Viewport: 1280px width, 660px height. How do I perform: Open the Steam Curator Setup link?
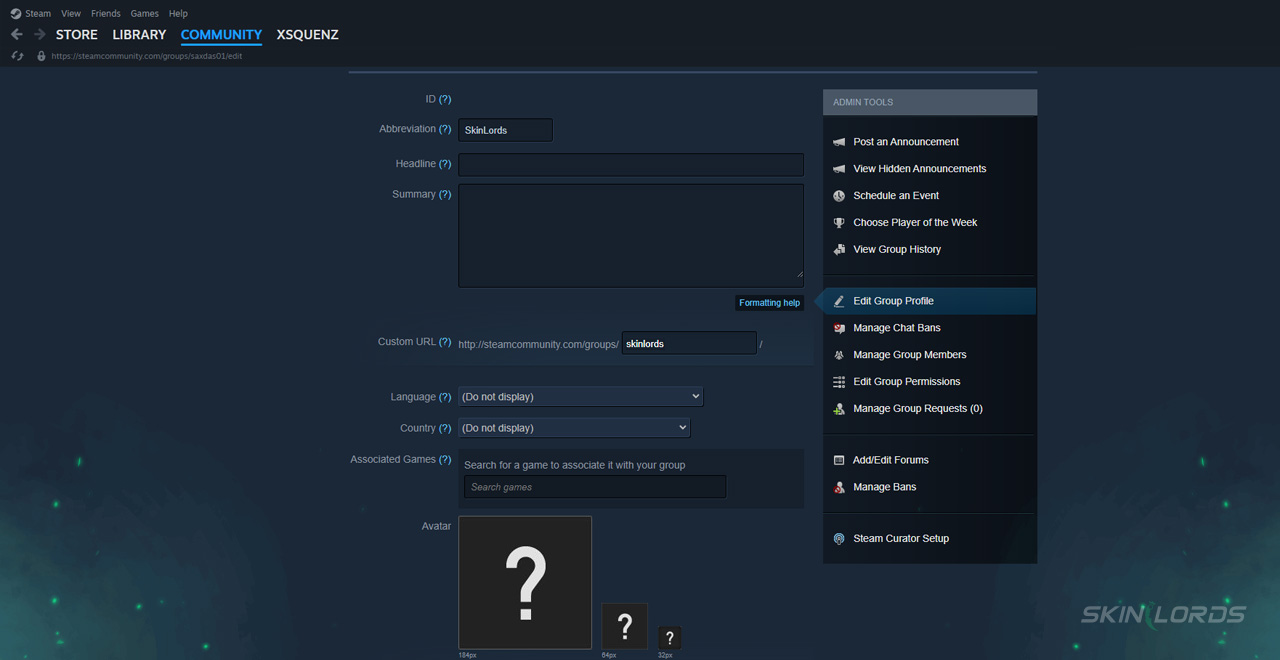point(901,539)
